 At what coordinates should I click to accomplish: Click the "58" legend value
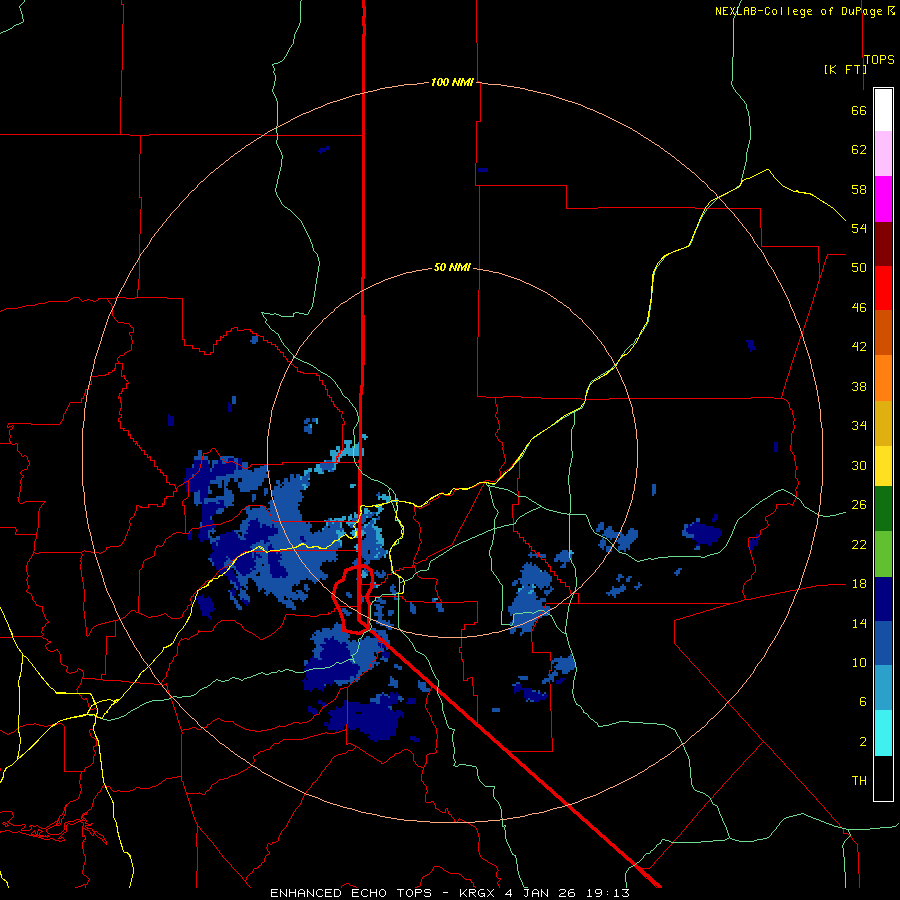[x=859, y=189]
